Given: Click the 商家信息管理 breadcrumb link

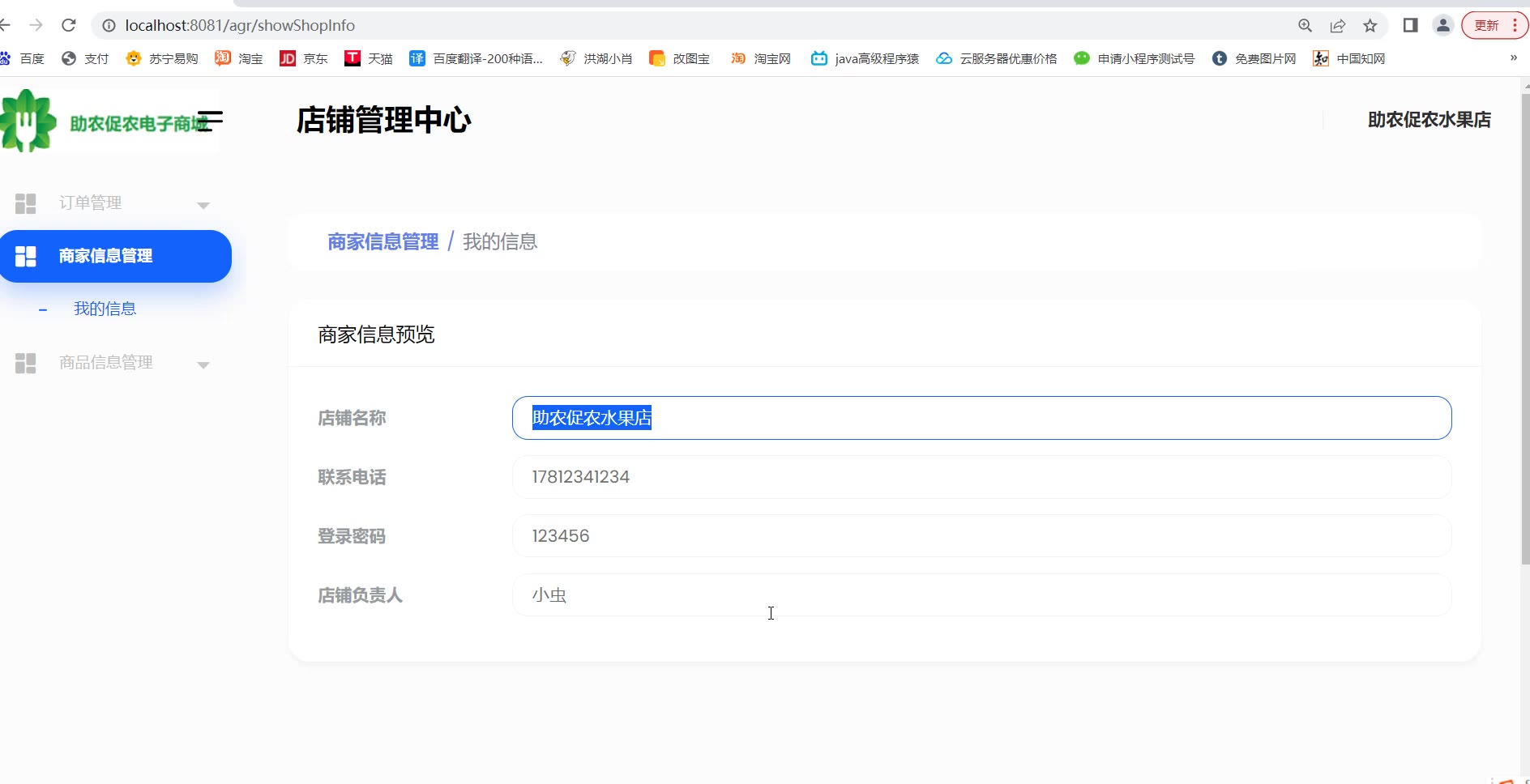Looking at the screenshot, I should [382, 241].
